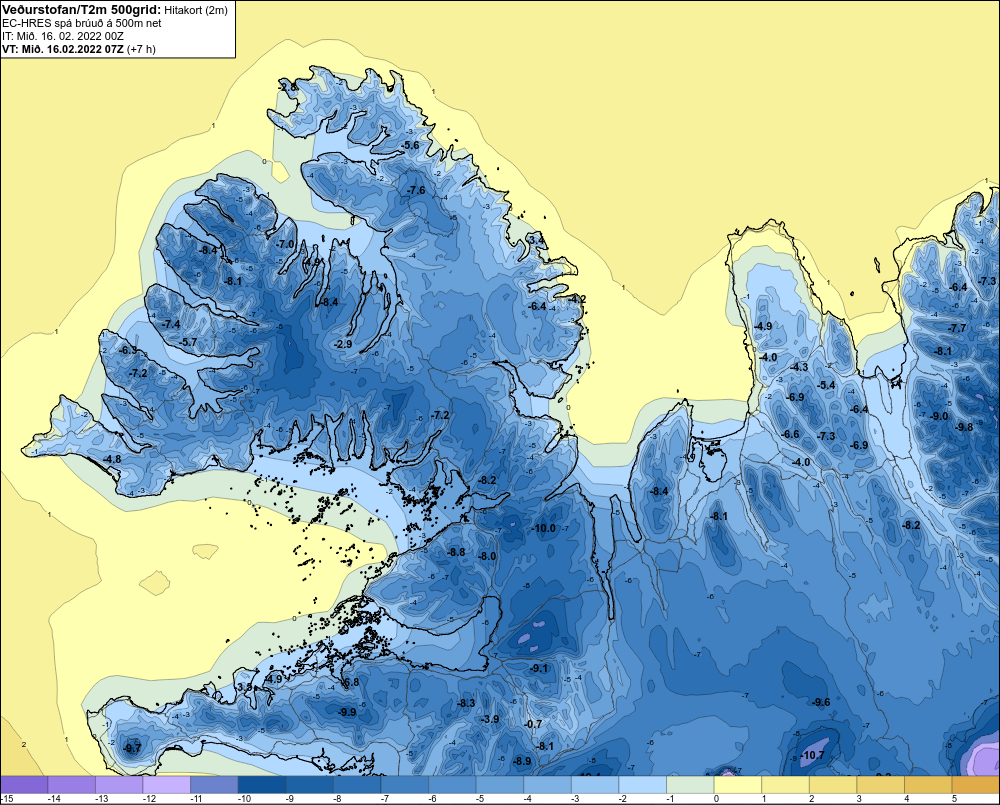Click the 'EC-HRES spá brúuð á 500m net' line
This screenshot has height=805, width=1000.
coord(82,23)
